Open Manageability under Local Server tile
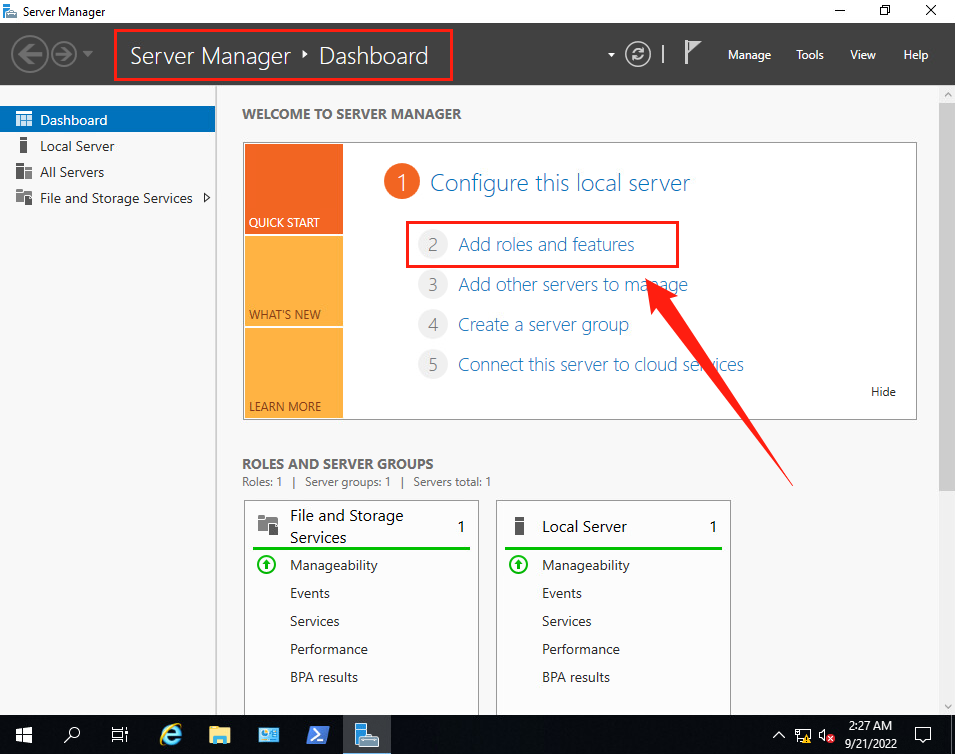 click(x=585, y=565)
